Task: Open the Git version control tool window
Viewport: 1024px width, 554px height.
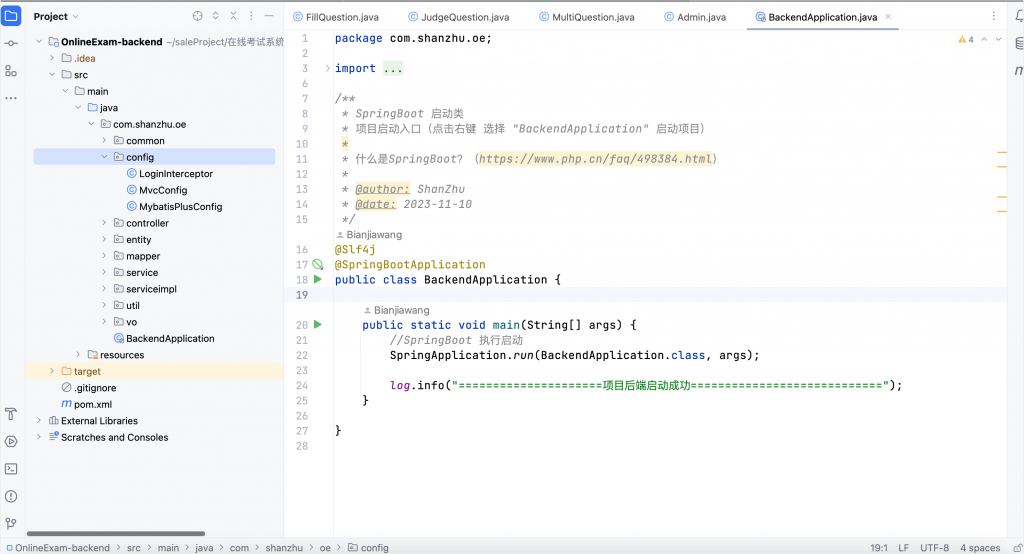Action: [11, 522]
